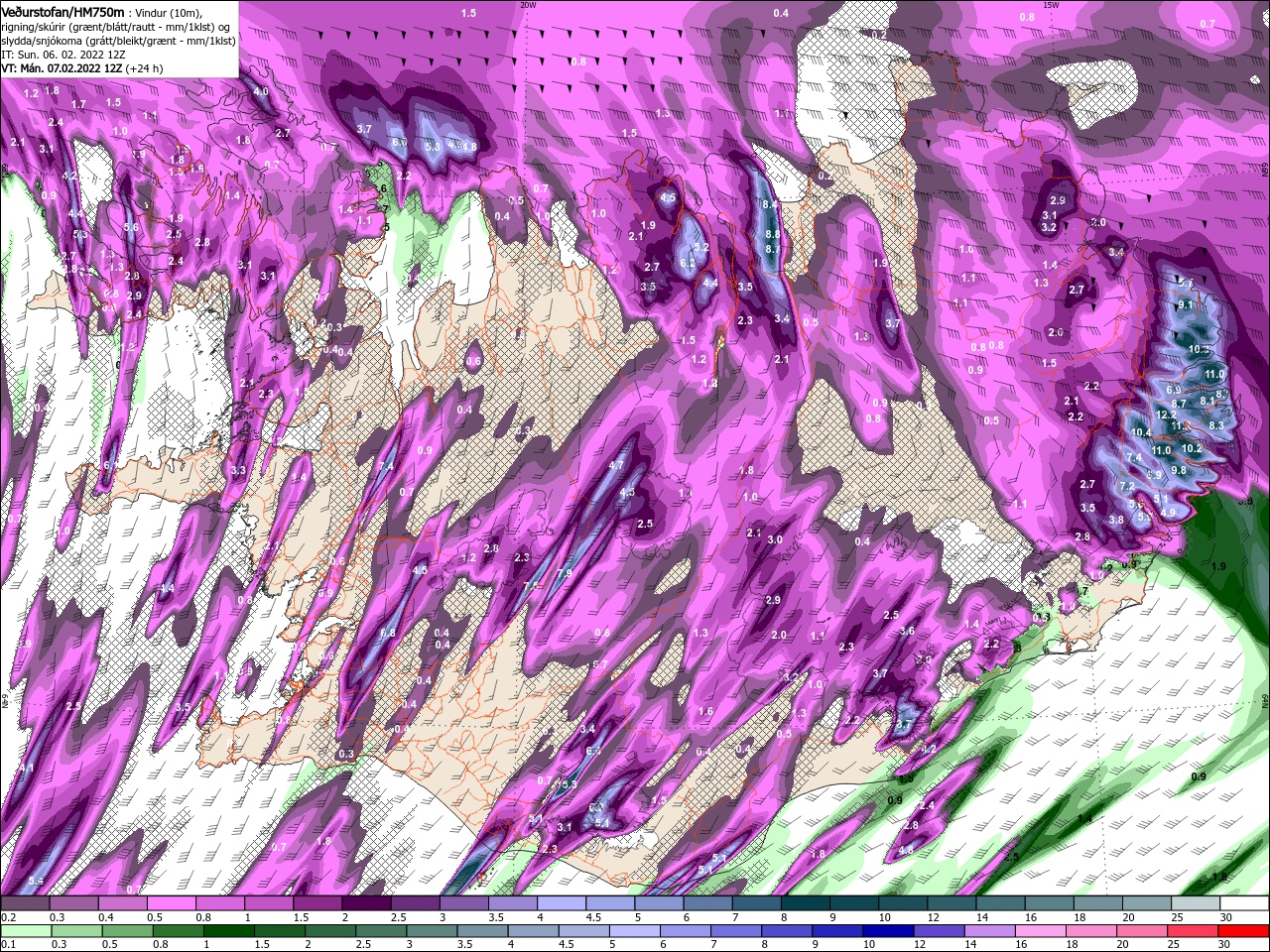Click the dark green 1 rain legend swatch
This screenshot has height=952, width=1270.
(231, 931)
